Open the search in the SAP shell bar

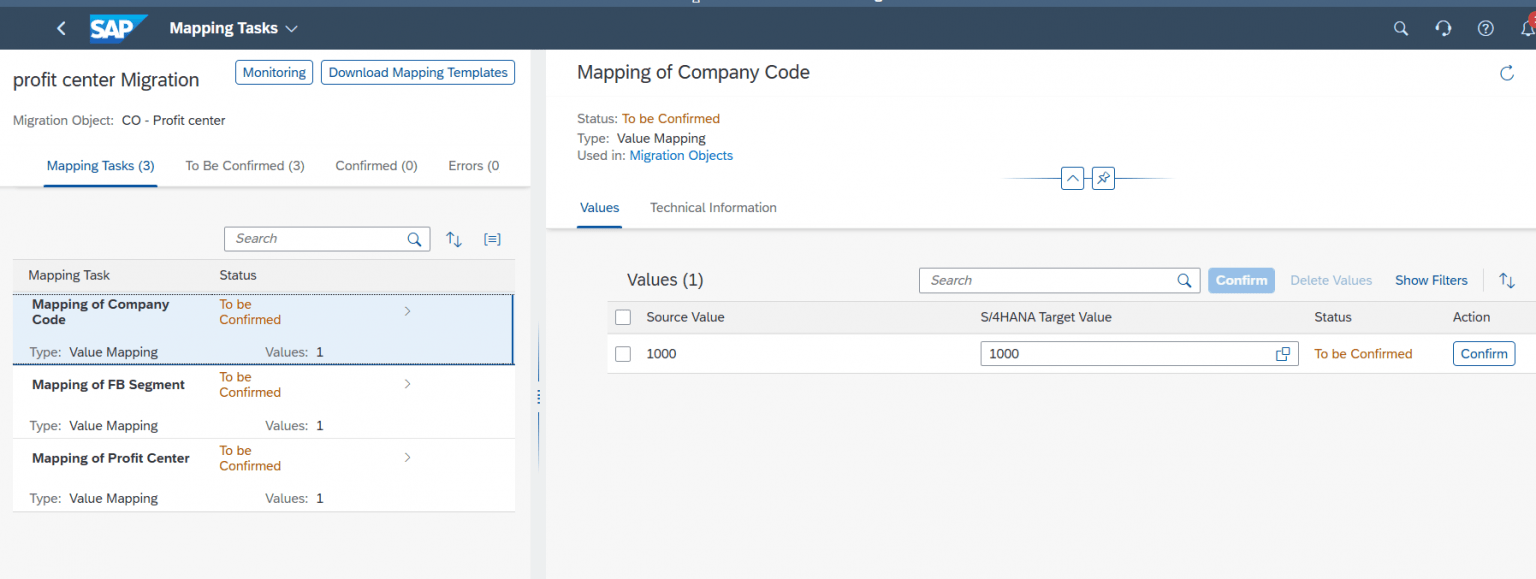(1400, 28)
